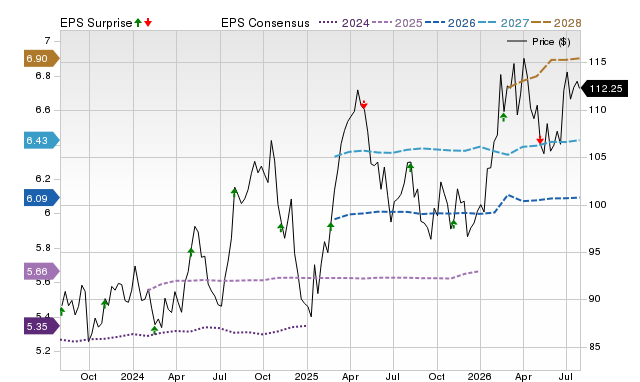Click the red down arrow in the EPS Surprise legend
This screenshot has height=382, width=640.
(x=148, y=23)
